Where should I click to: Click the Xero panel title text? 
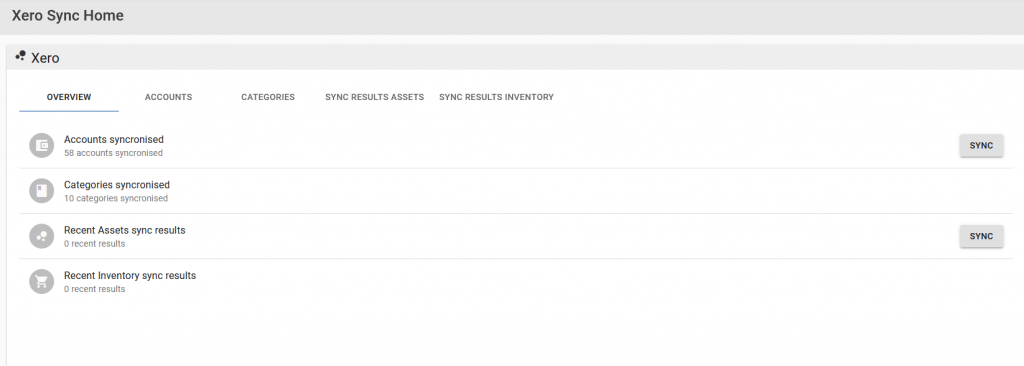coord(45,58)
